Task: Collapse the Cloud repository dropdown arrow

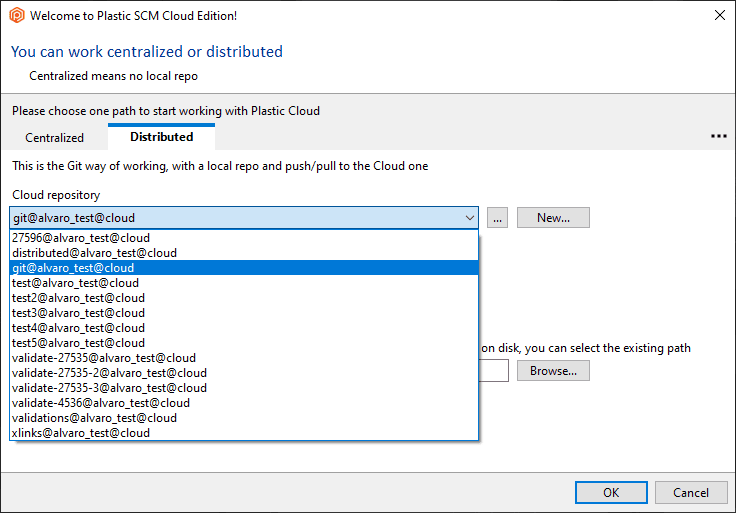Action: point(470,218)
